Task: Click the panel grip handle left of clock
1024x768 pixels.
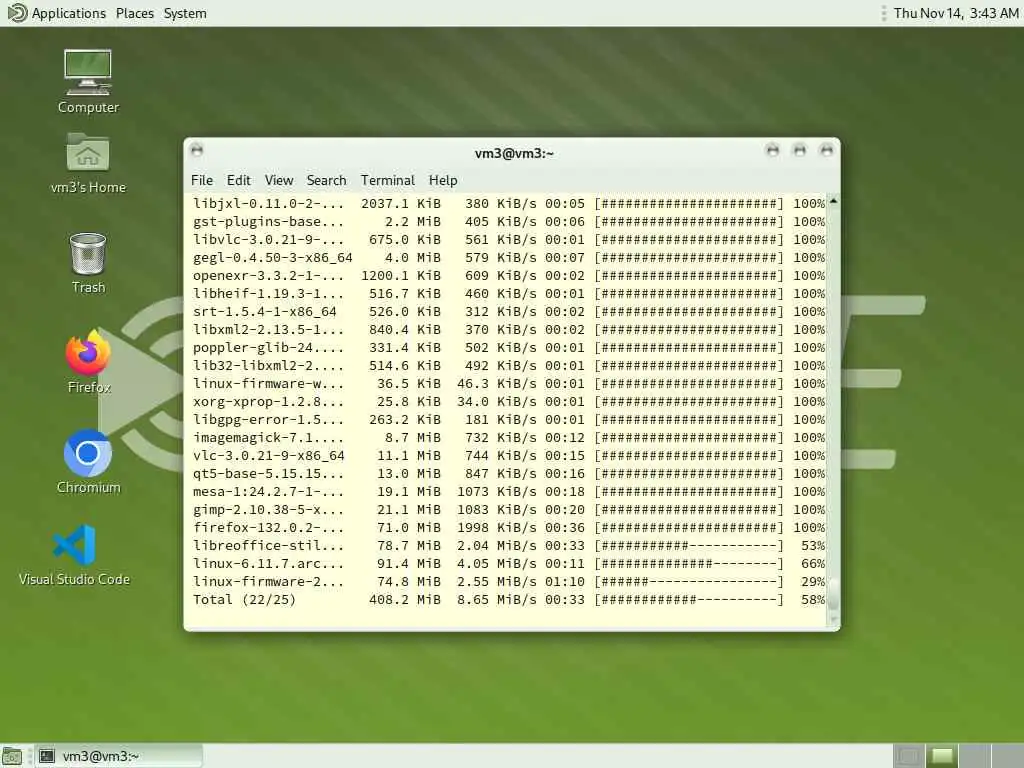Action: pyautogui.click(x=884, y=13)
